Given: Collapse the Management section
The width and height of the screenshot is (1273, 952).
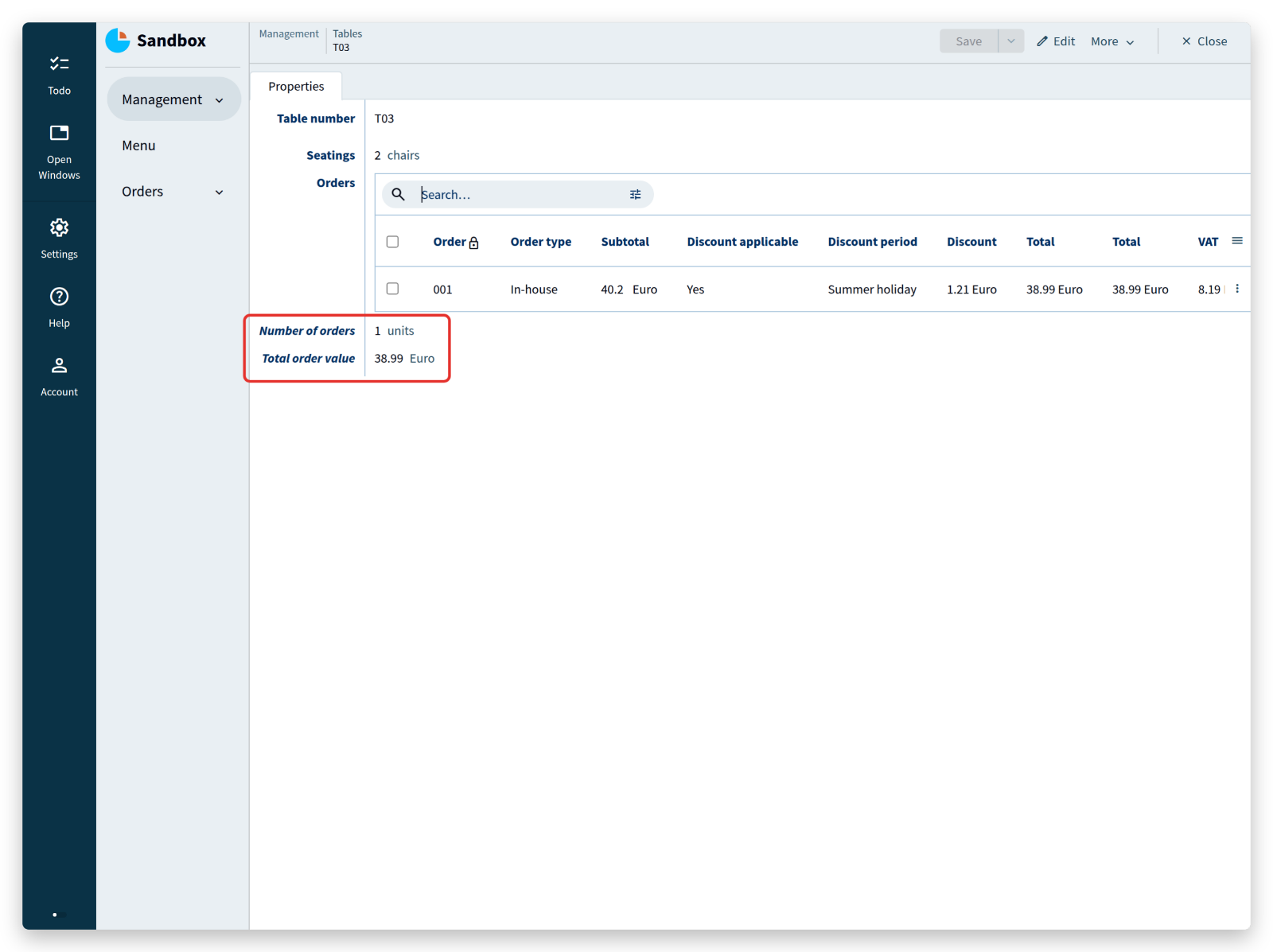Looking at the screenshot, I should (x=173, y=99).
